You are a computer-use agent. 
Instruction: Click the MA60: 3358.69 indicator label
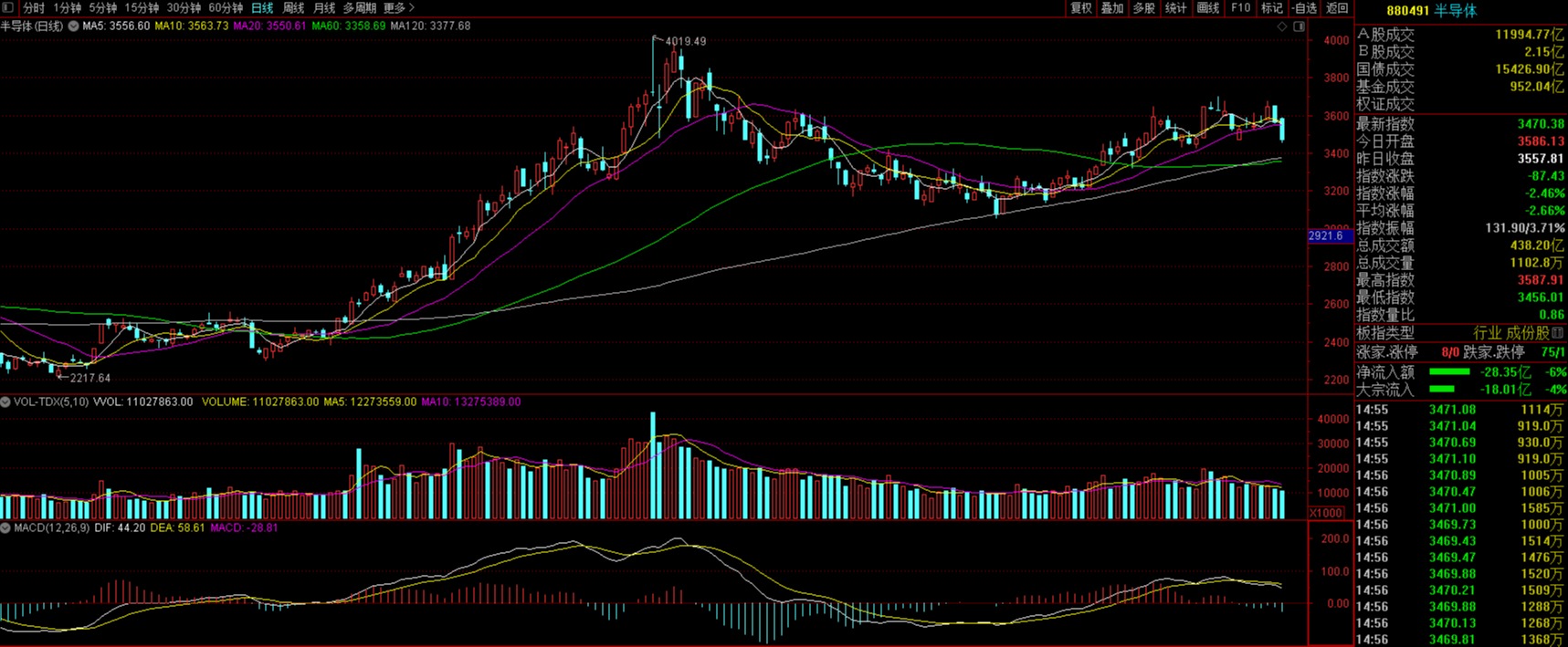pos(348,26)
